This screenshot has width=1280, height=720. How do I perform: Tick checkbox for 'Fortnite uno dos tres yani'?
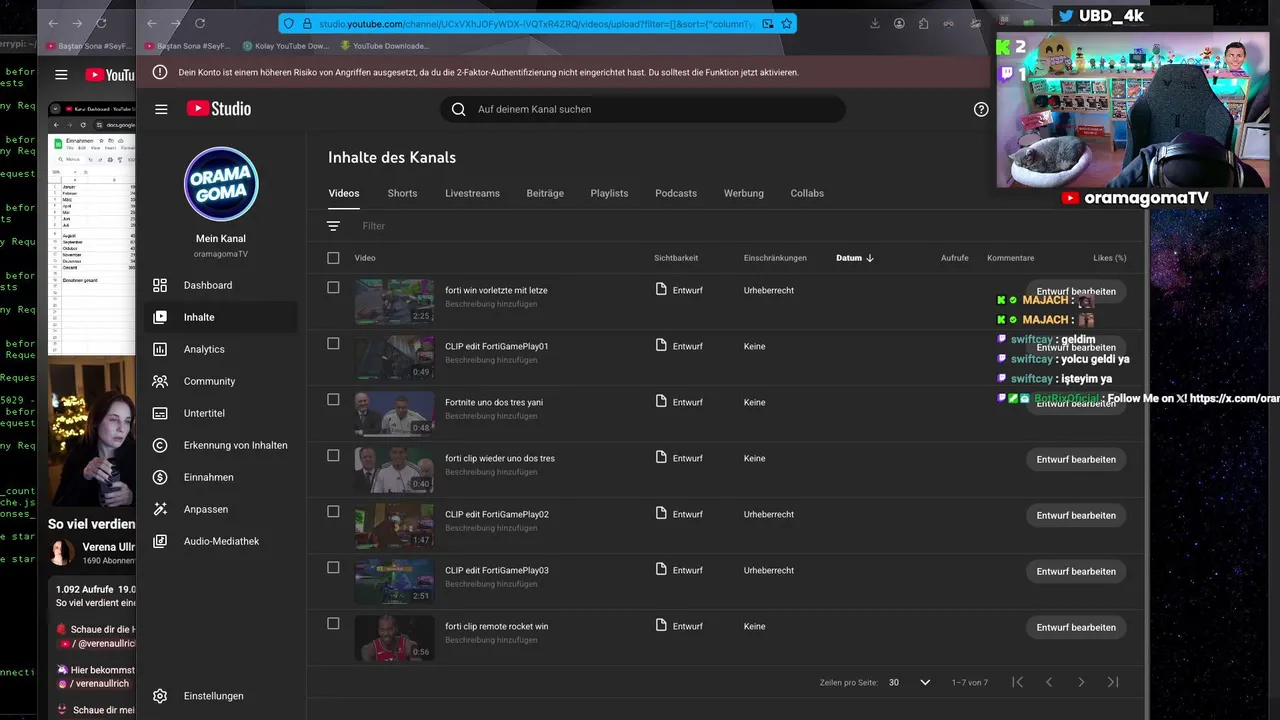333,399
